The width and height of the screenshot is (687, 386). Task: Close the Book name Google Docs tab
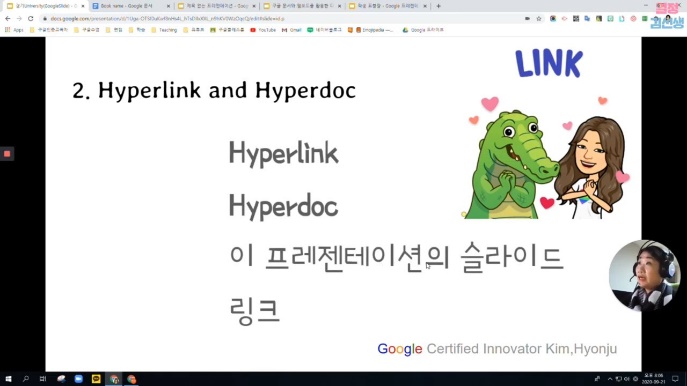point(168,6)
